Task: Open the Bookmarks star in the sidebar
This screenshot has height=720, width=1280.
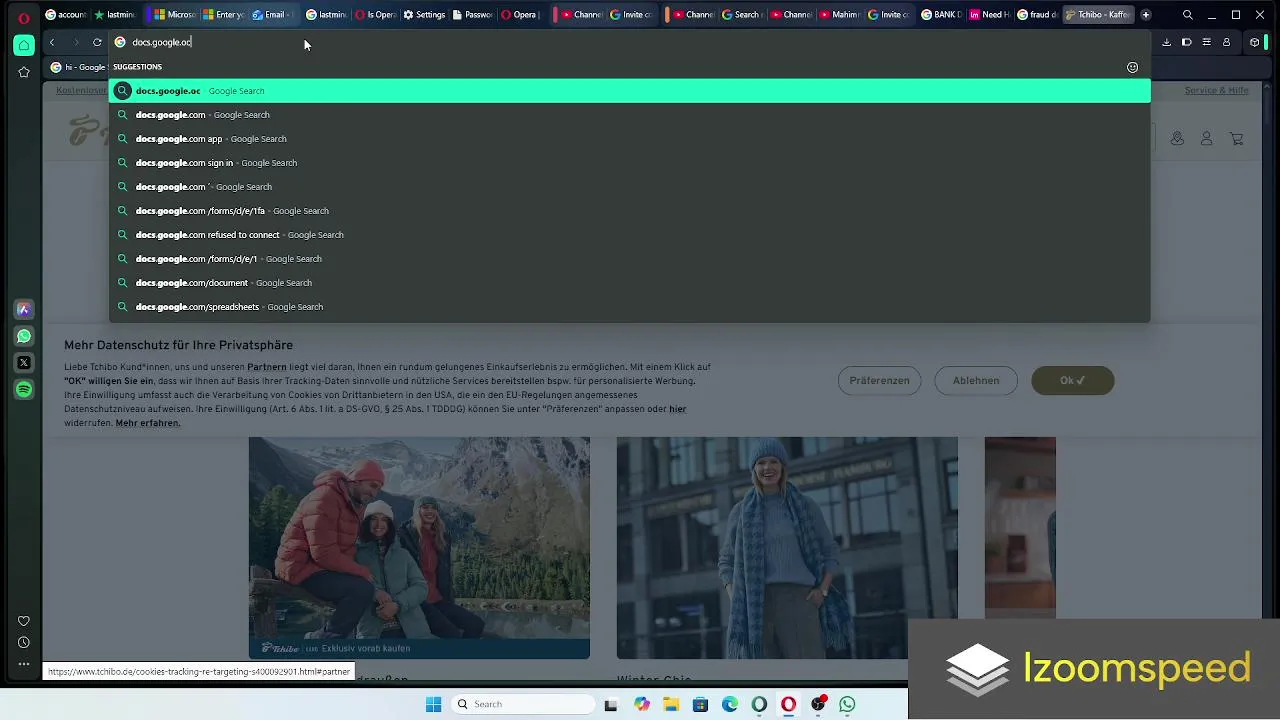Action: click(24, 72)
